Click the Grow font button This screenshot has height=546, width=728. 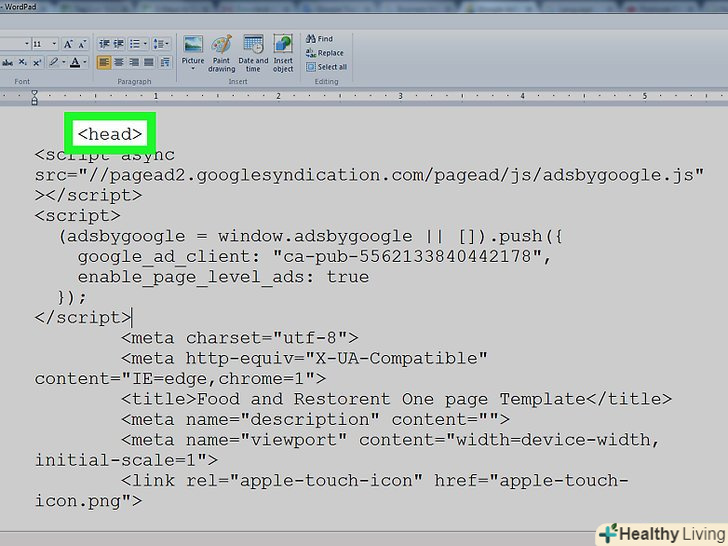(68, 44)
